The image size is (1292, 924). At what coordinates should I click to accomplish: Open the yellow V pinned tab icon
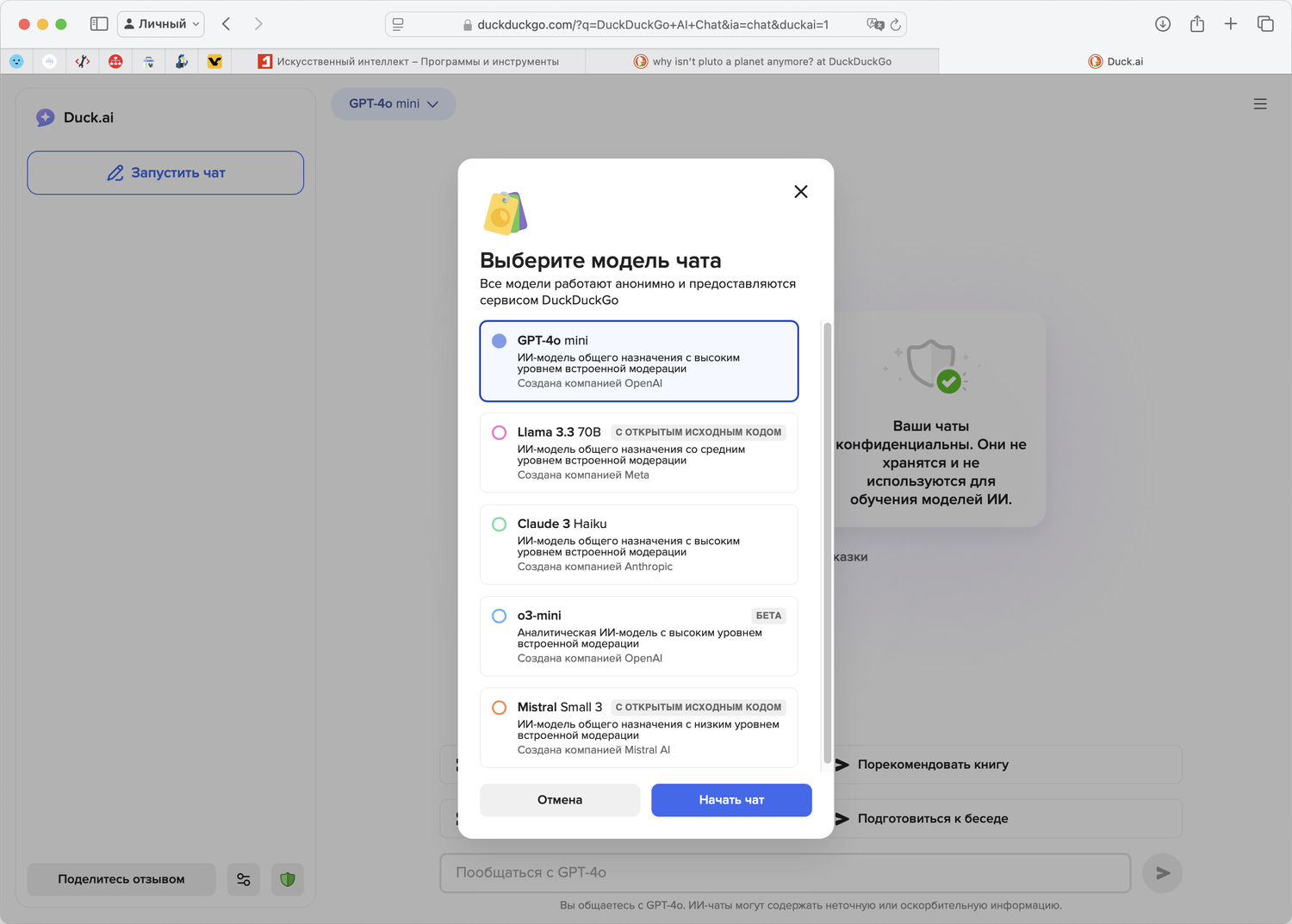point(214,61)
